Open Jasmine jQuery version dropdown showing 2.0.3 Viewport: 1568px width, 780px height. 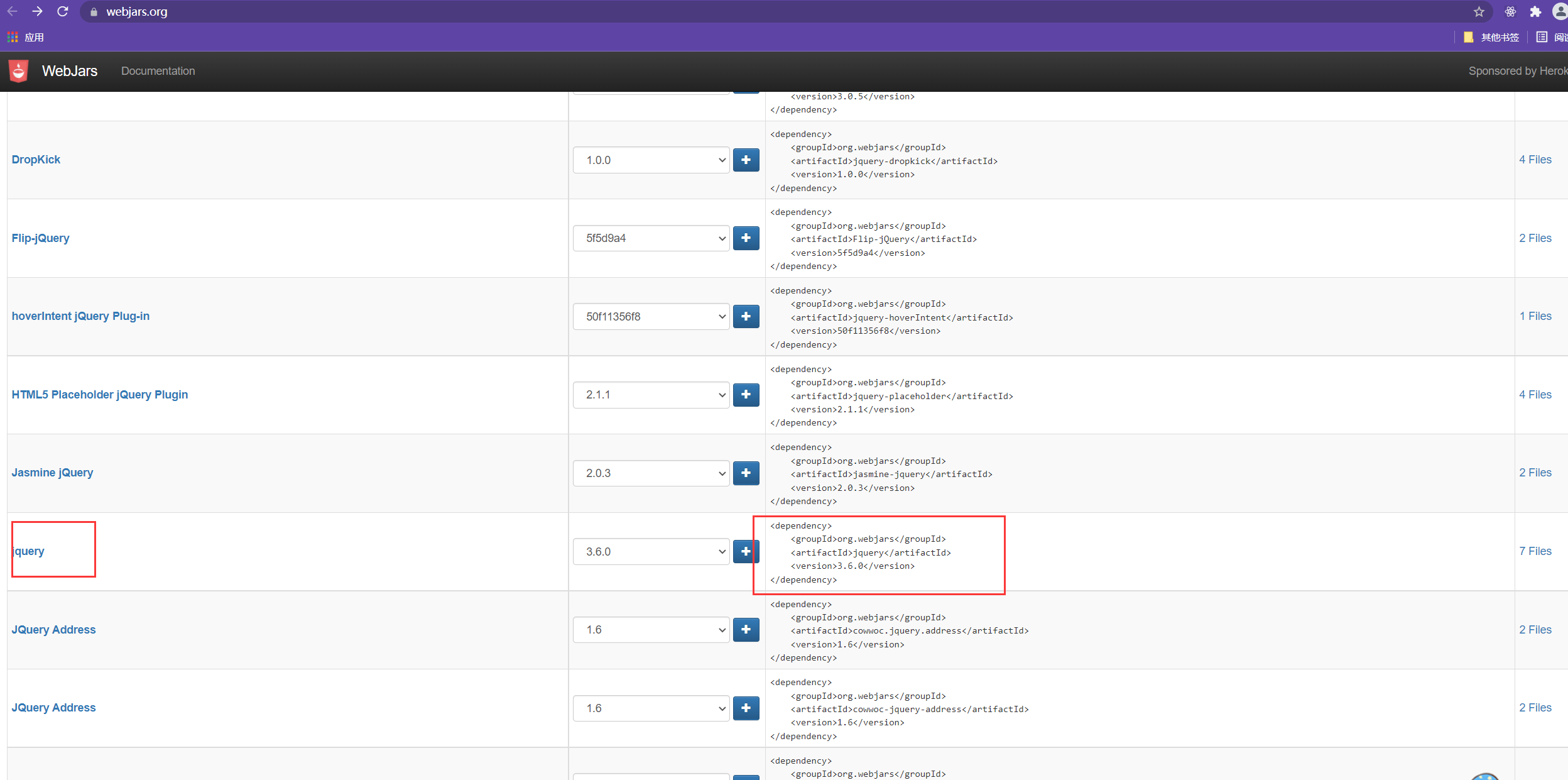(x=651, y=473)
